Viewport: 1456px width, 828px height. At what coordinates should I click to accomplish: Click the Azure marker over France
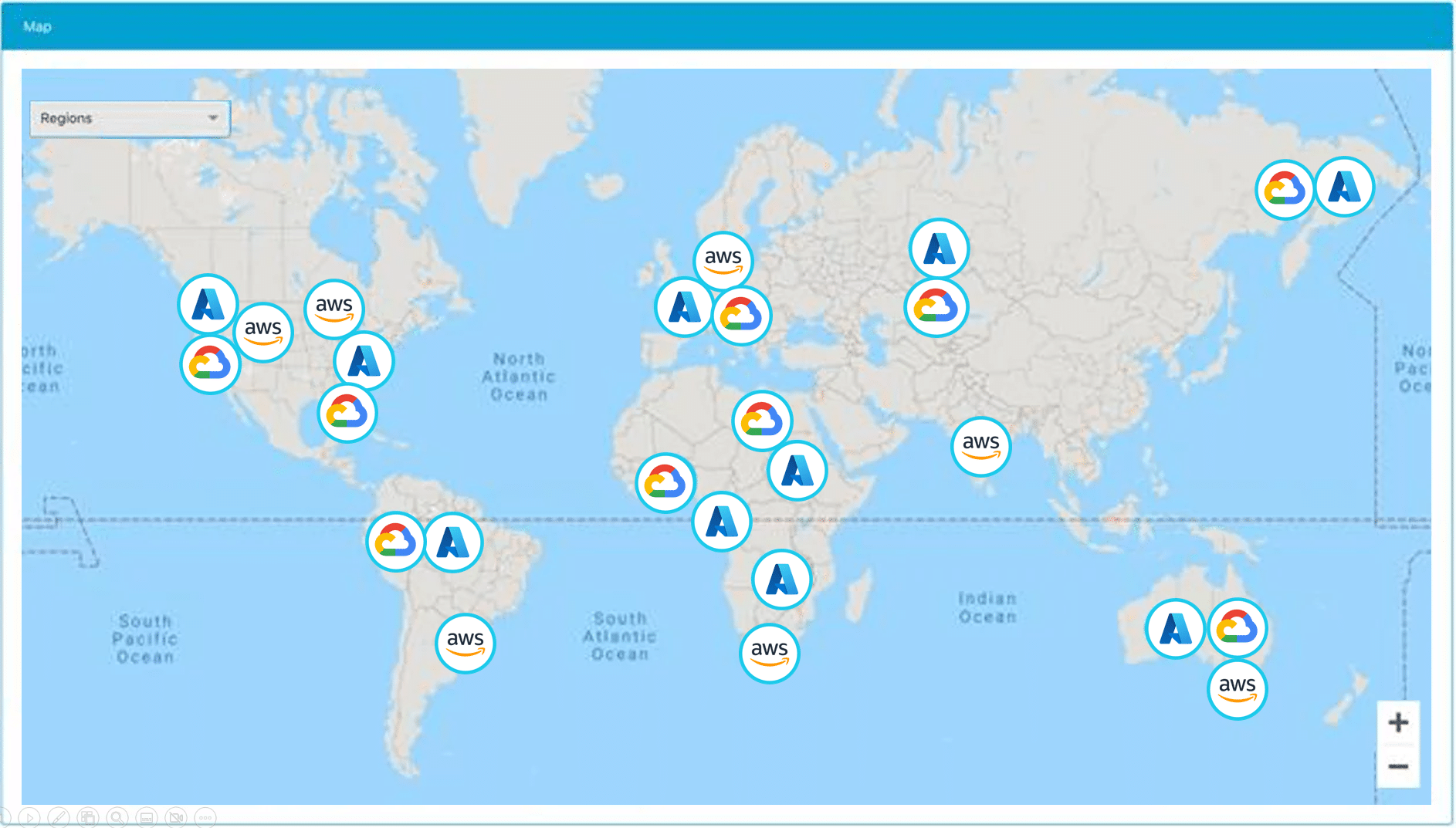(x=685, y=307)
